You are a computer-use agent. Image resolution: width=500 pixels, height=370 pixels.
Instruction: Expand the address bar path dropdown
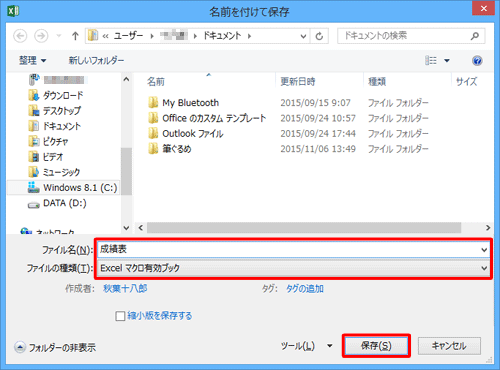tap(303, 36)
